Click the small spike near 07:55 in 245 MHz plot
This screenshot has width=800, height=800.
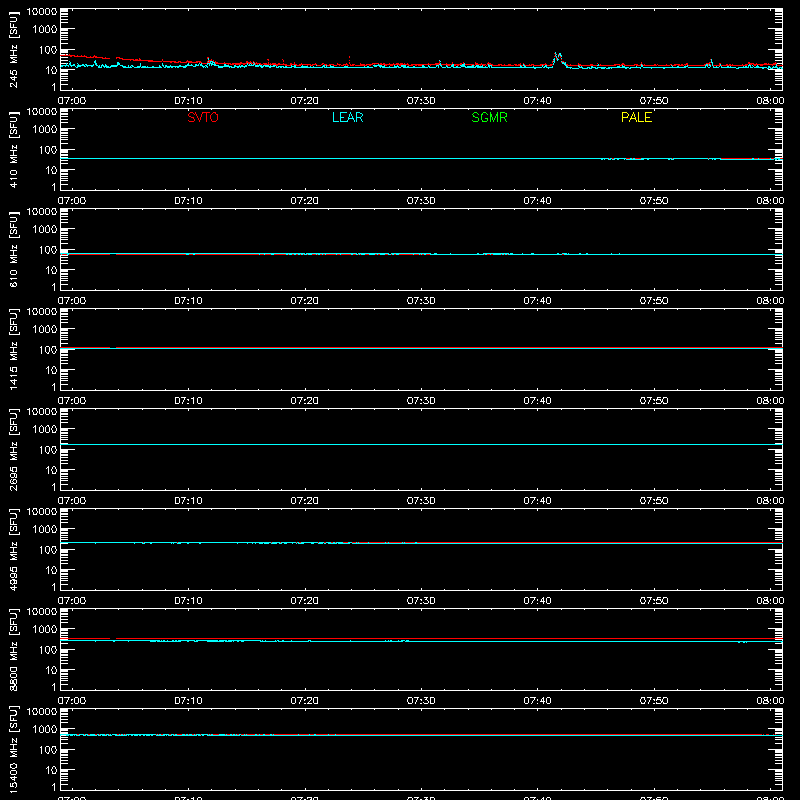(711, 62)
